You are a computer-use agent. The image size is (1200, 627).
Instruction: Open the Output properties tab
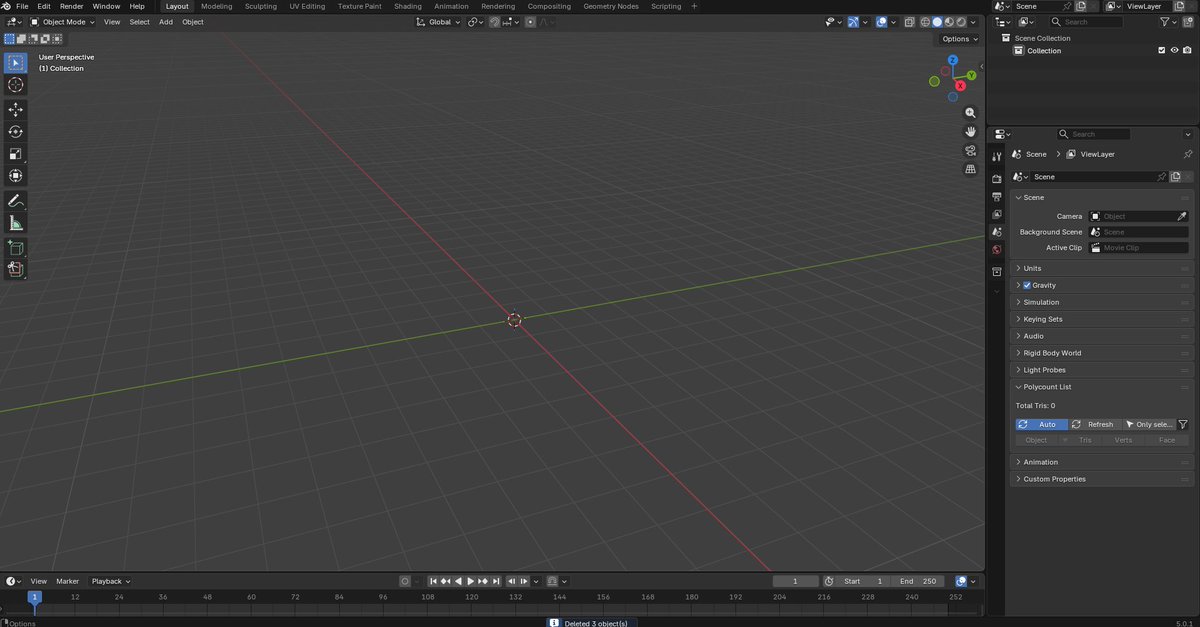click(997, 197)
